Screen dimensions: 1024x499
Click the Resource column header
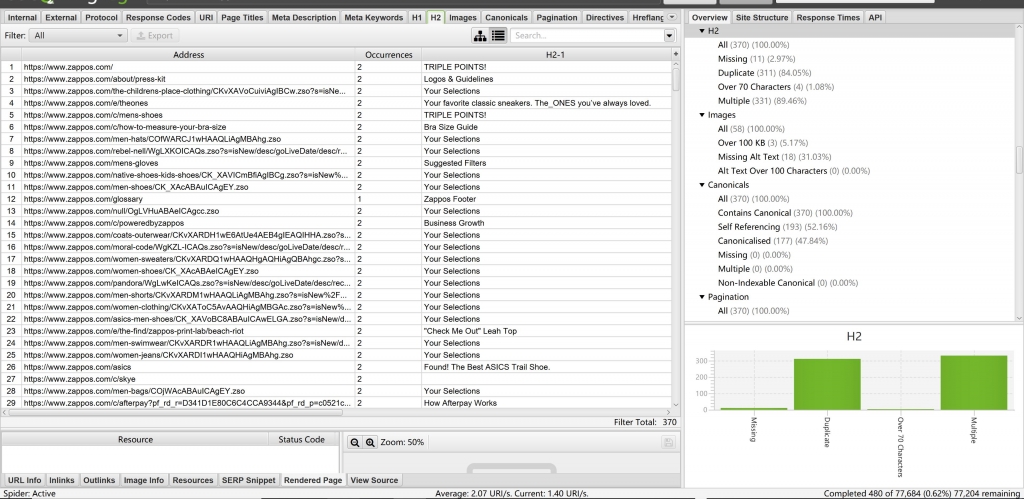click(x=135, y=440)
